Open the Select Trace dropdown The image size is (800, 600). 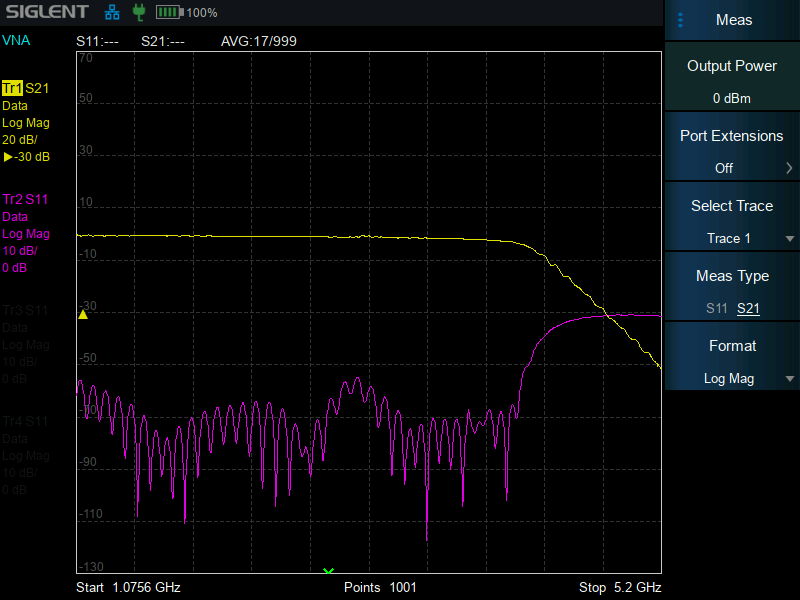pyautogui.click(x=733, y=217)
